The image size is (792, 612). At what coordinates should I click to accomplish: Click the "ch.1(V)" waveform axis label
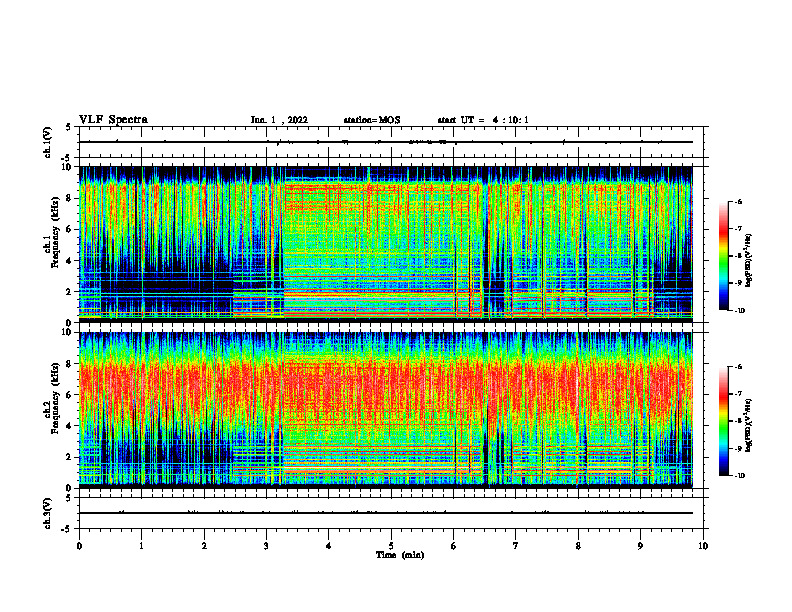point(47,142)
